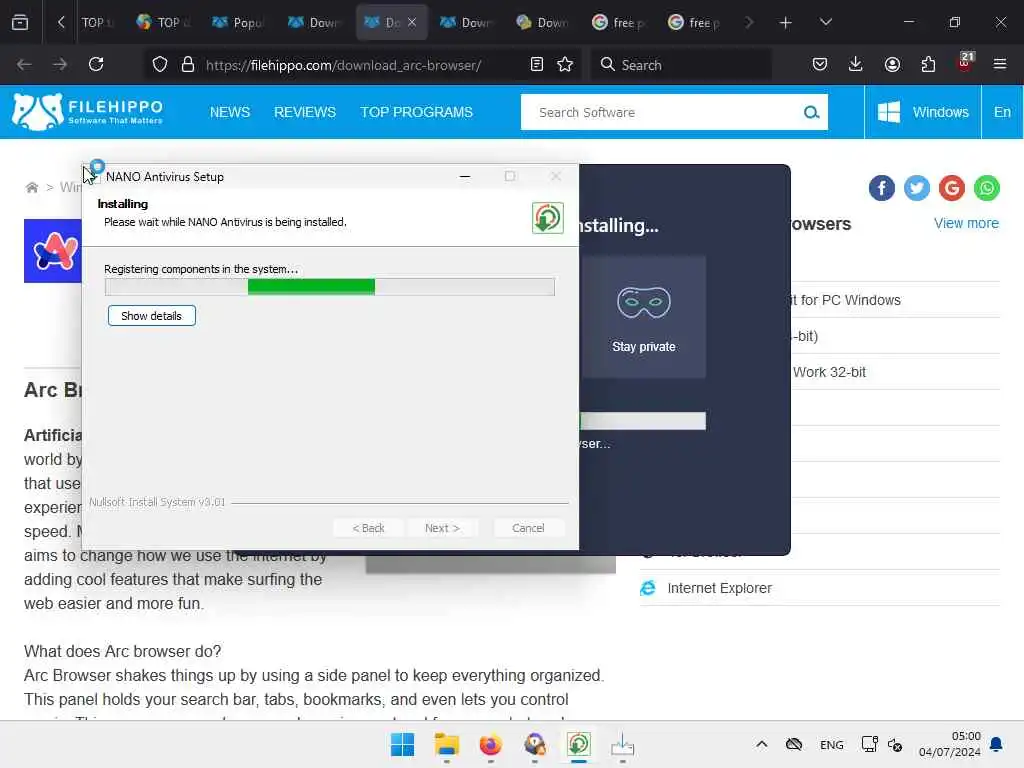The width and height of the screenshot is (1024, 768).
Task: Open the Windows Start button
Action: pos(402,745)
